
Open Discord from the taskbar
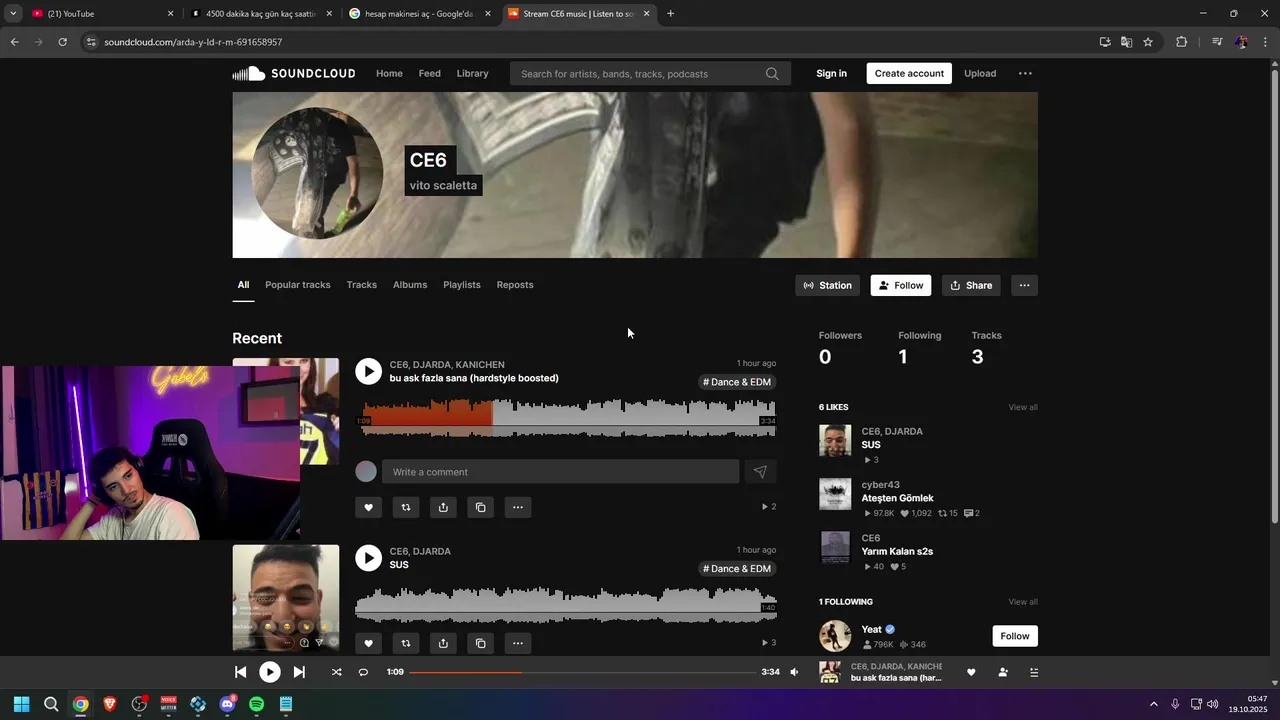227,704
